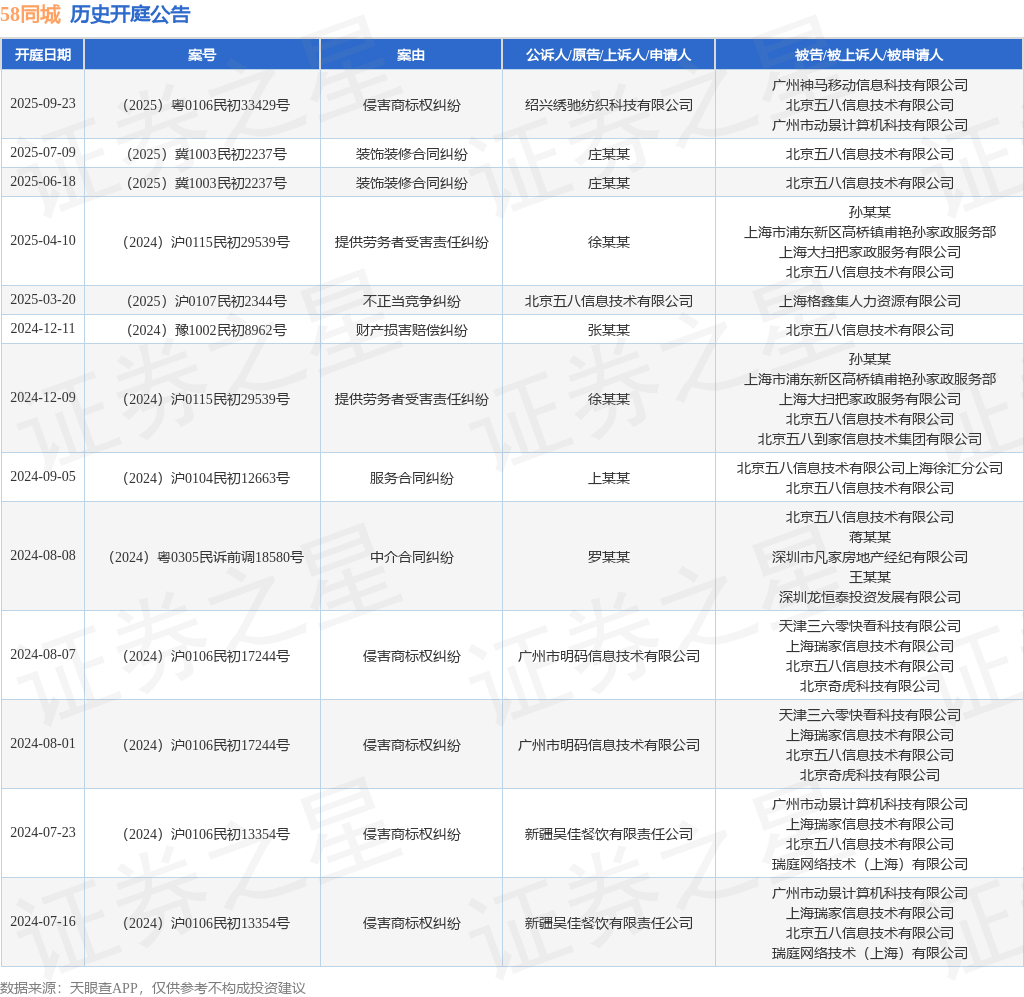Viewport: 1024px width, 997px height.
Task: Click defendant 深圳龙恒泰投资发展有限公司
Action: pos(870,597)
